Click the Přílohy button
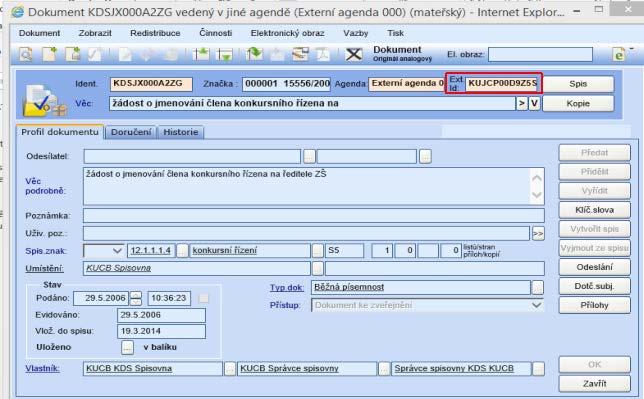 594,305
